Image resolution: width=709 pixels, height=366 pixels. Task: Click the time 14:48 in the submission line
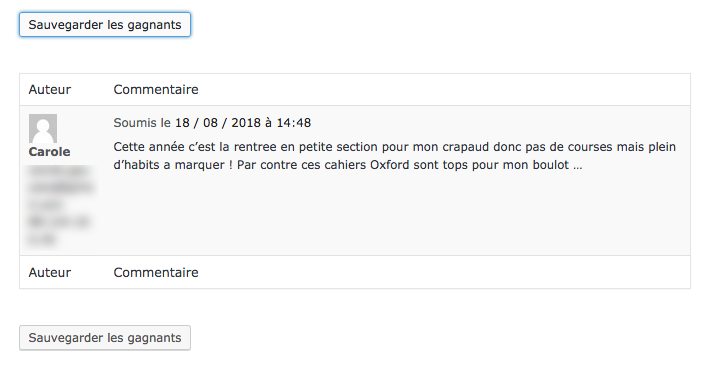point(294,123)
